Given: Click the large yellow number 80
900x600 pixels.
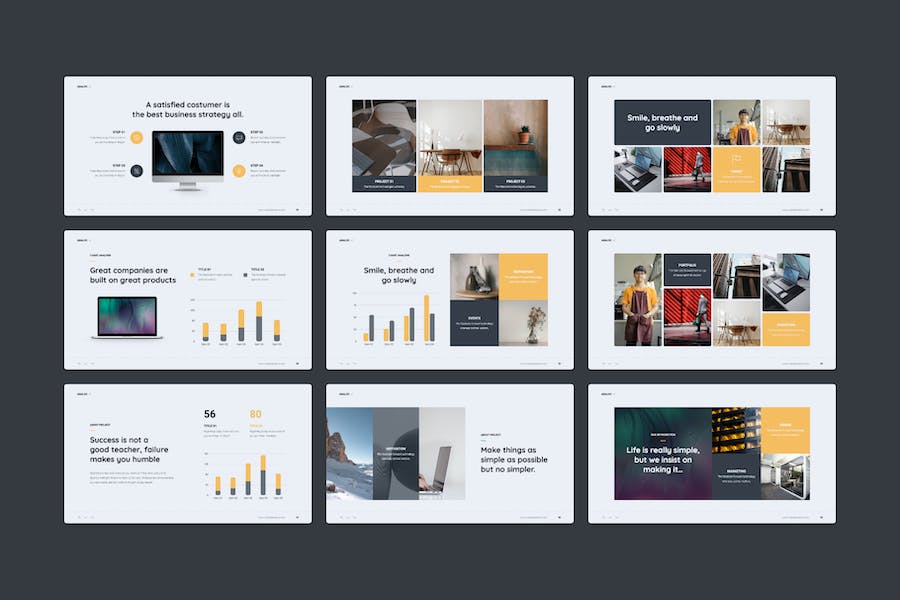Looking at the screenshot, I should click(256, 414).
